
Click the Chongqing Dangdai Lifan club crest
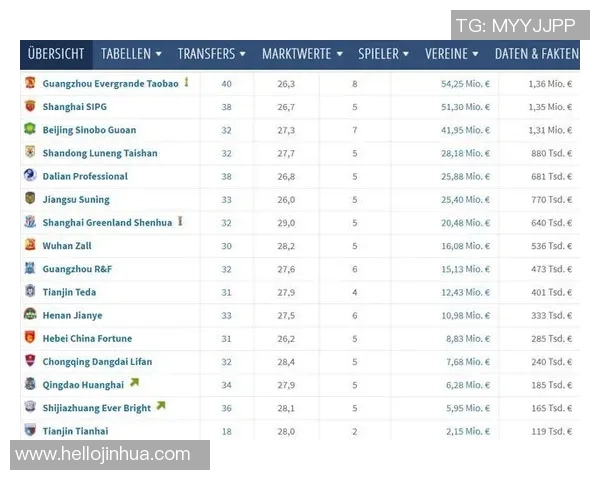[x=30, y=360]
